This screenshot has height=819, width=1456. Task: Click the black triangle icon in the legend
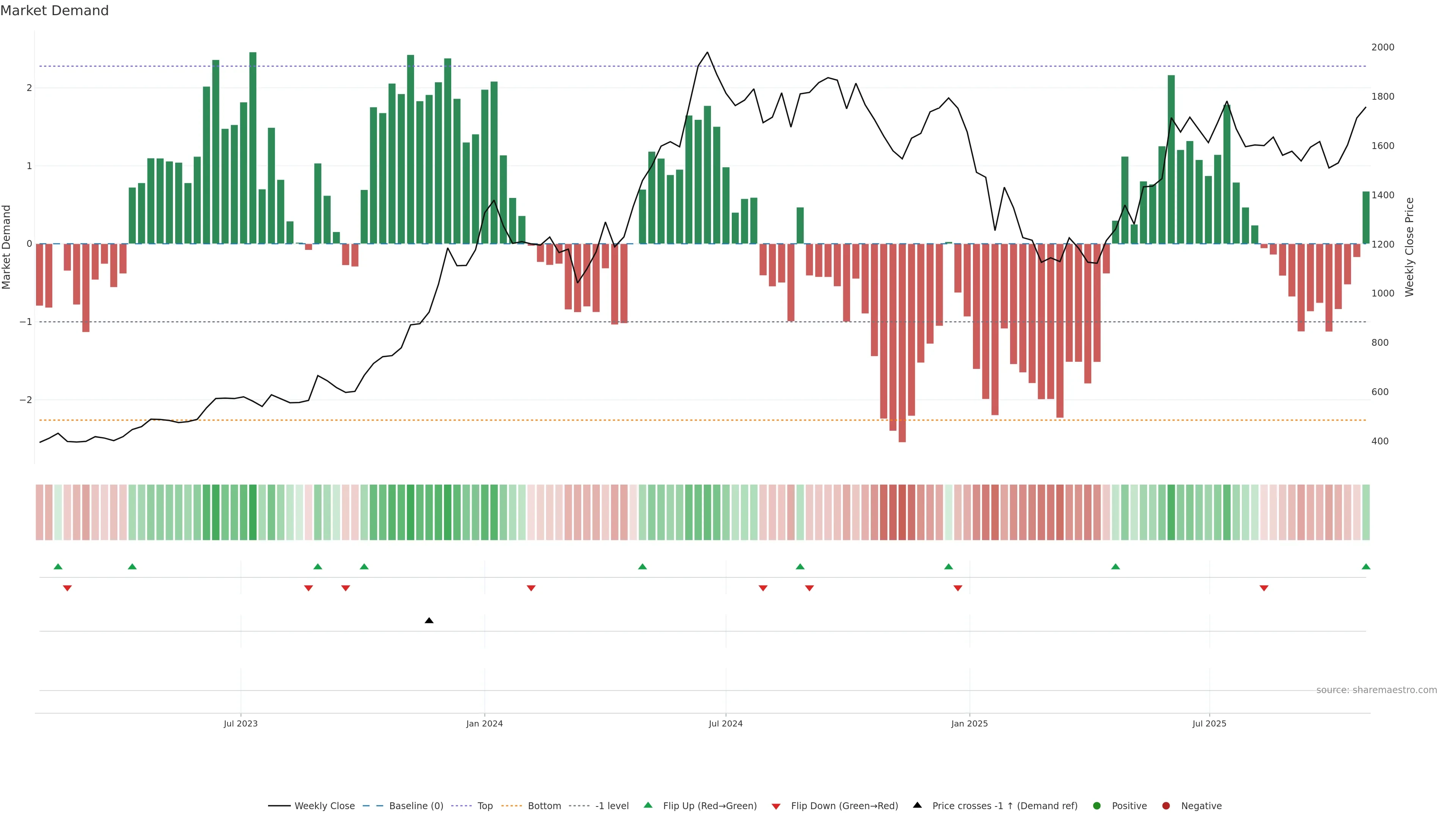click(x=917, y=805)
